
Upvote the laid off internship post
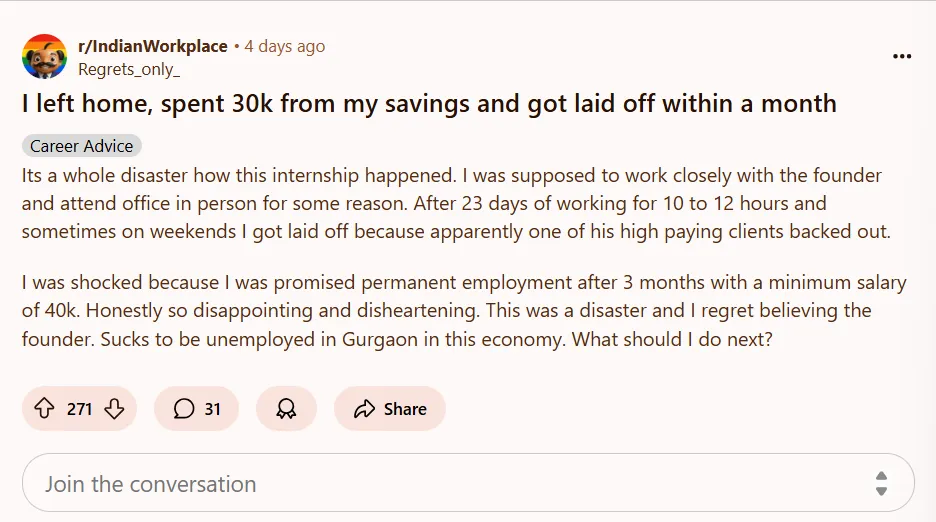point(44,409)
